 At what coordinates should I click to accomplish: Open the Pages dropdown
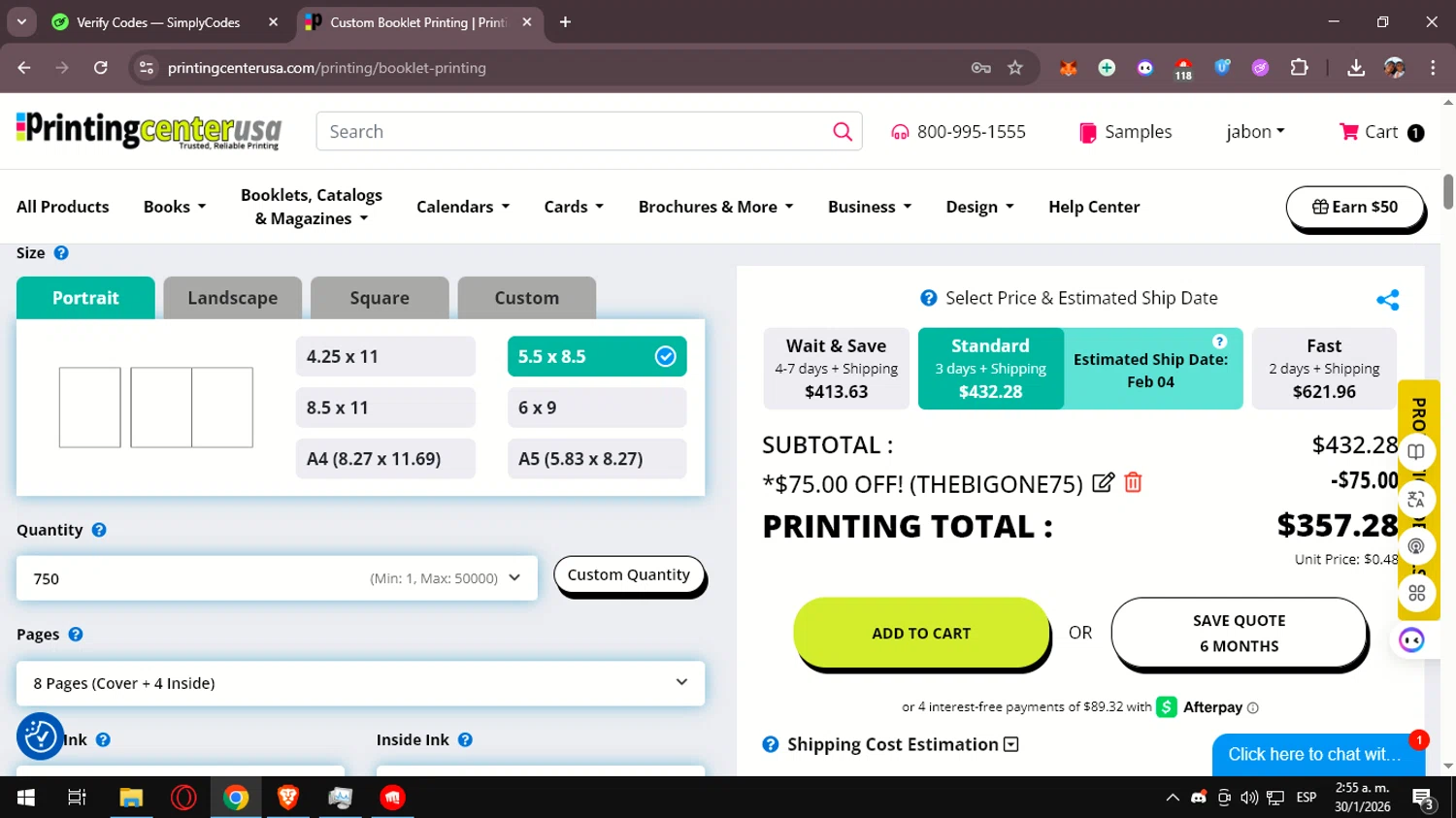coord(360,683)
